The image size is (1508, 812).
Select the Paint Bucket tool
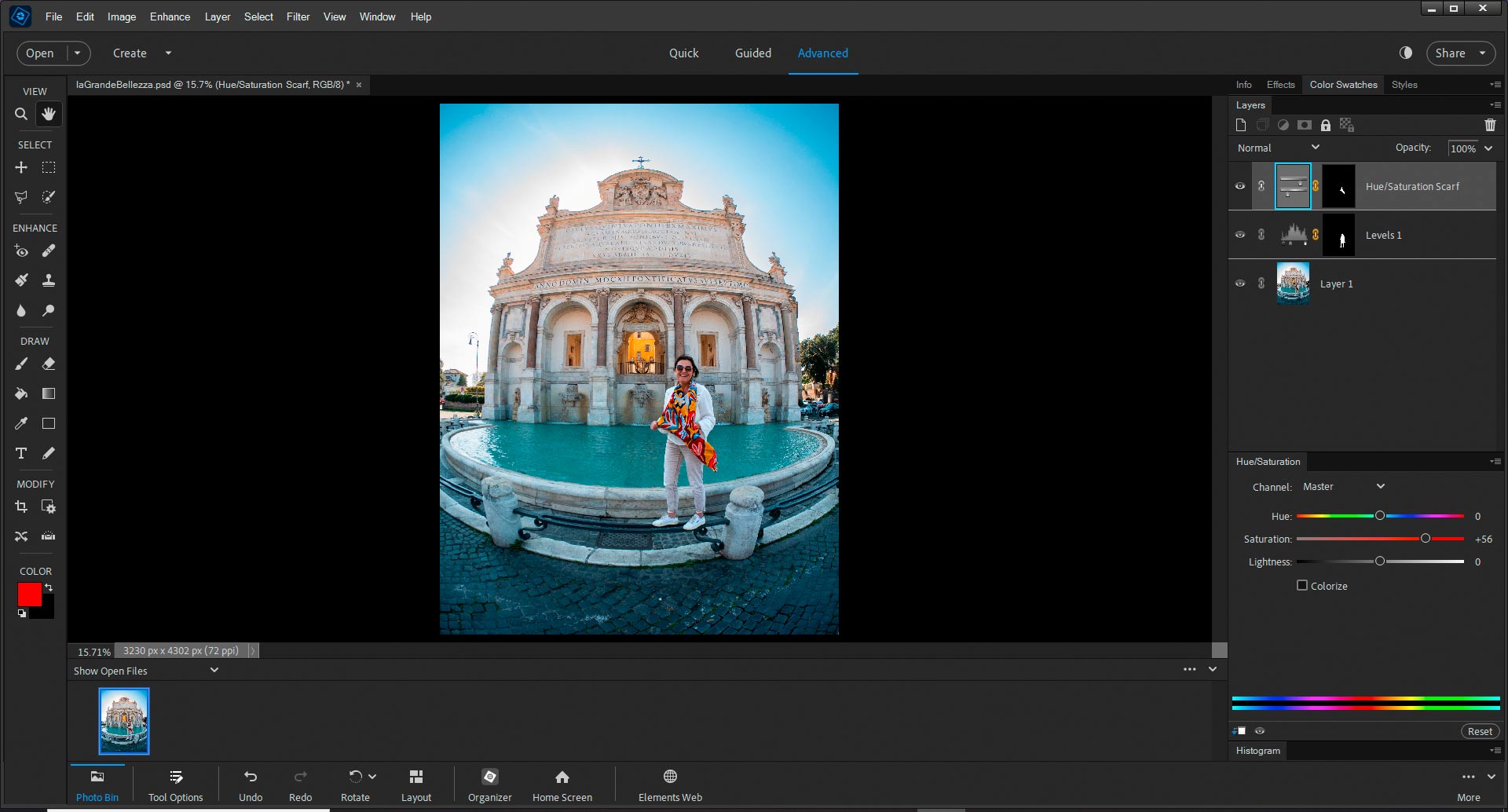(21, 393)
